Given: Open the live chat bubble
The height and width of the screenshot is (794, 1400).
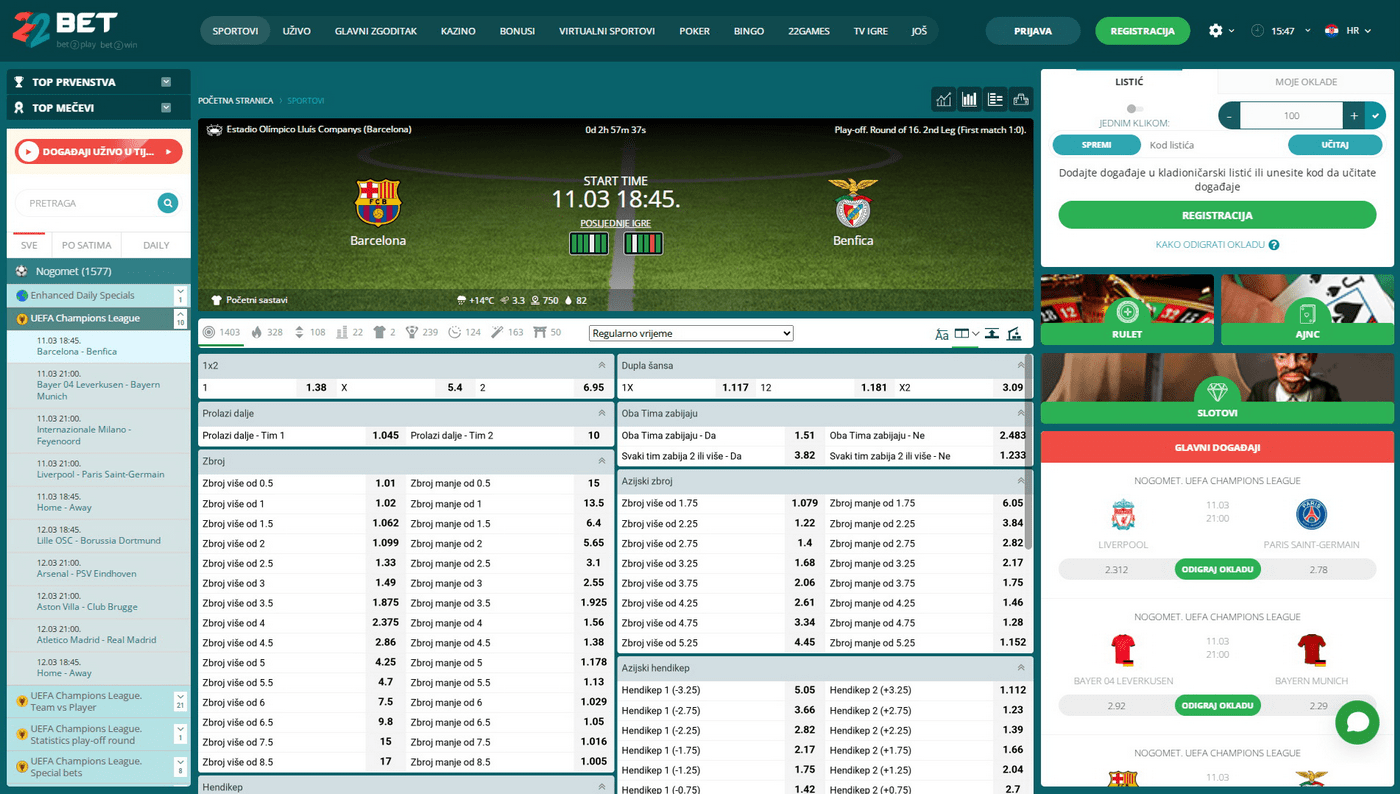Looking at the screenshot, I should click(x=1357, y=722).
